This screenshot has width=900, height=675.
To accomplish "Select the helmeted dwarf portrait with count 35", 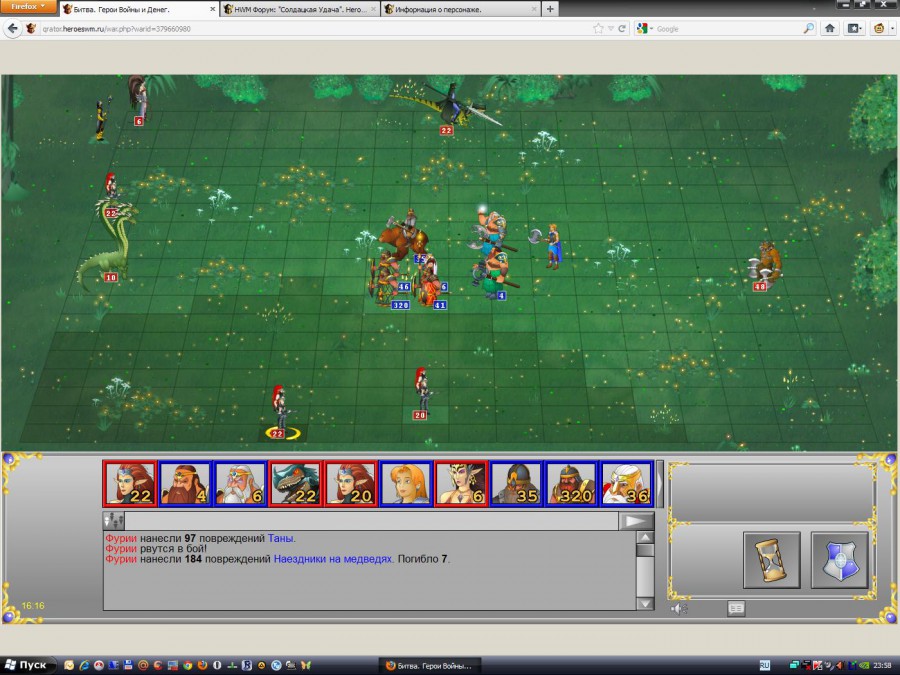I will point(516,483).
